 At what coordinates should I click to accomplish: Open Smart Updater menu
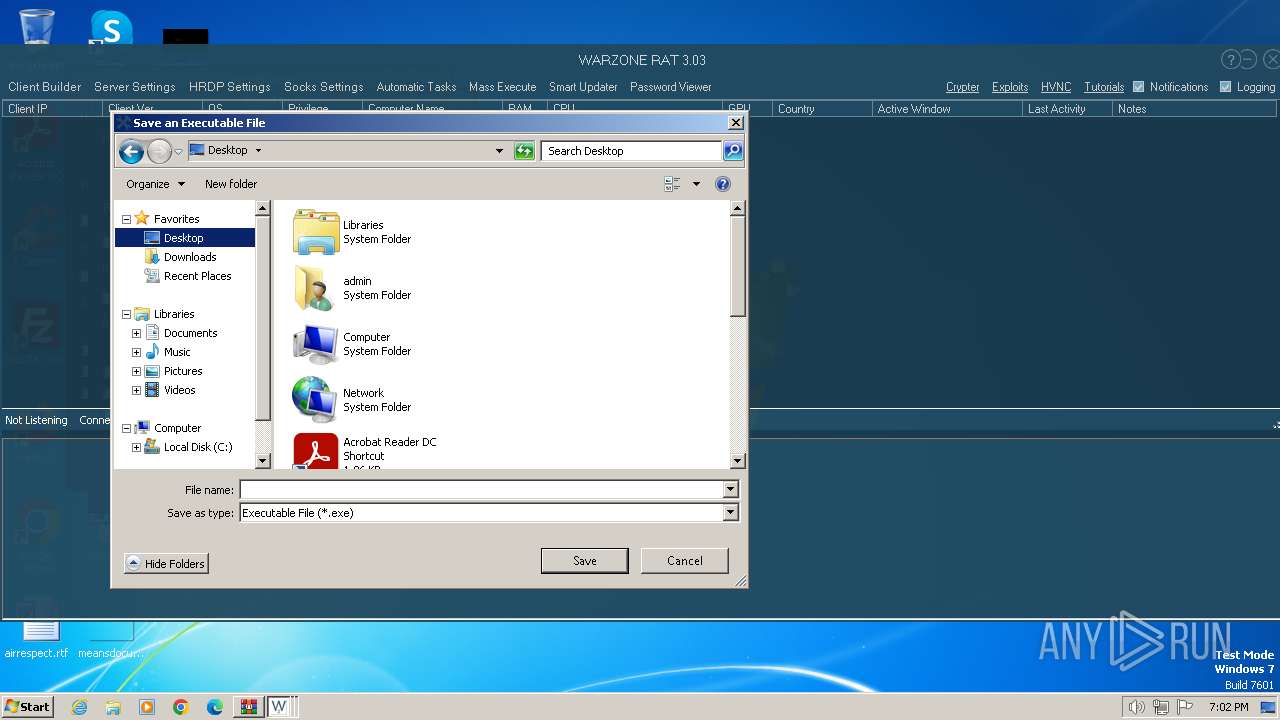coord(583,87)
